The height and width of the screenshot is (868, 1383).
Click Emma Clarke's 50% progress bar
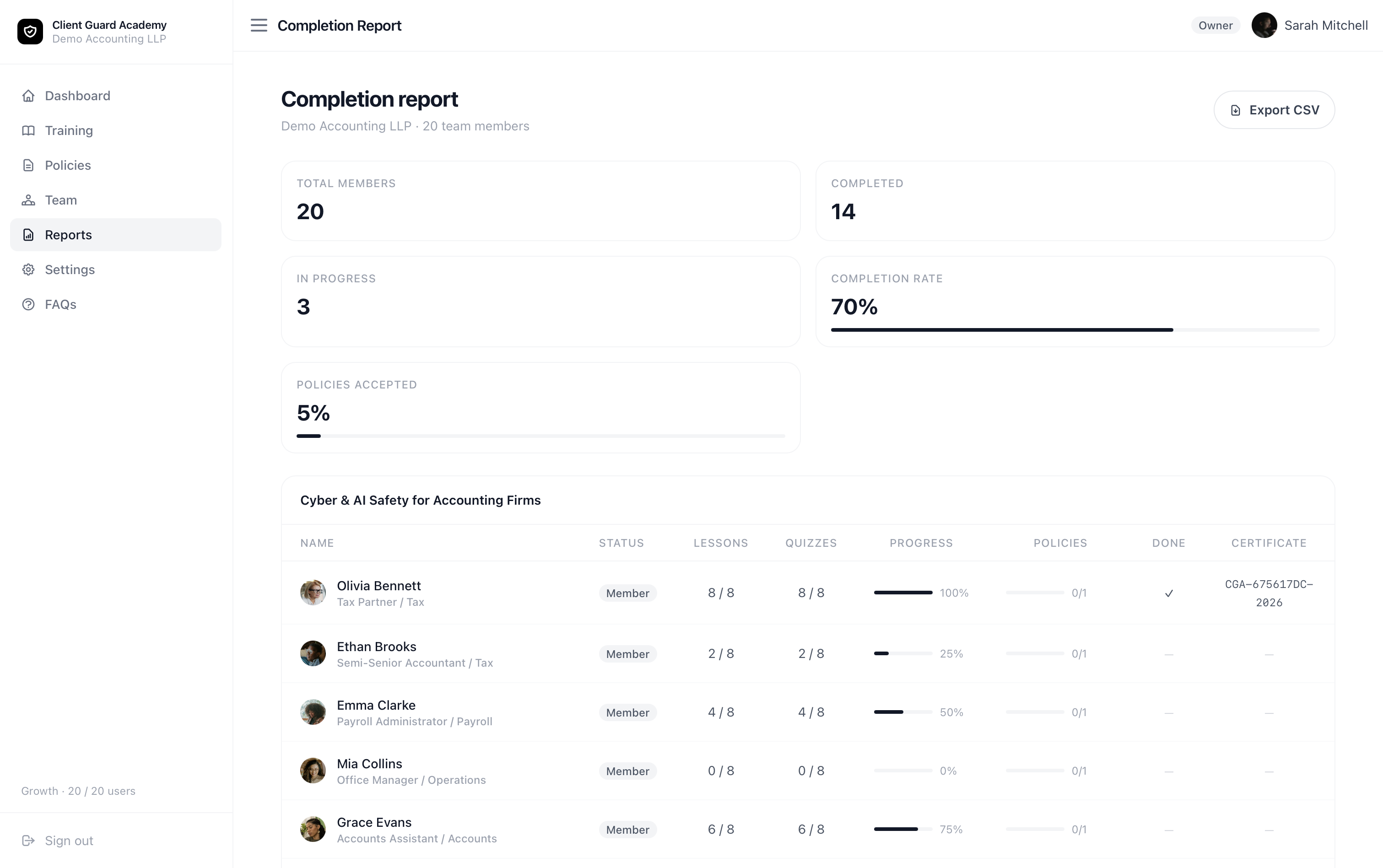[x=902, y=712]
